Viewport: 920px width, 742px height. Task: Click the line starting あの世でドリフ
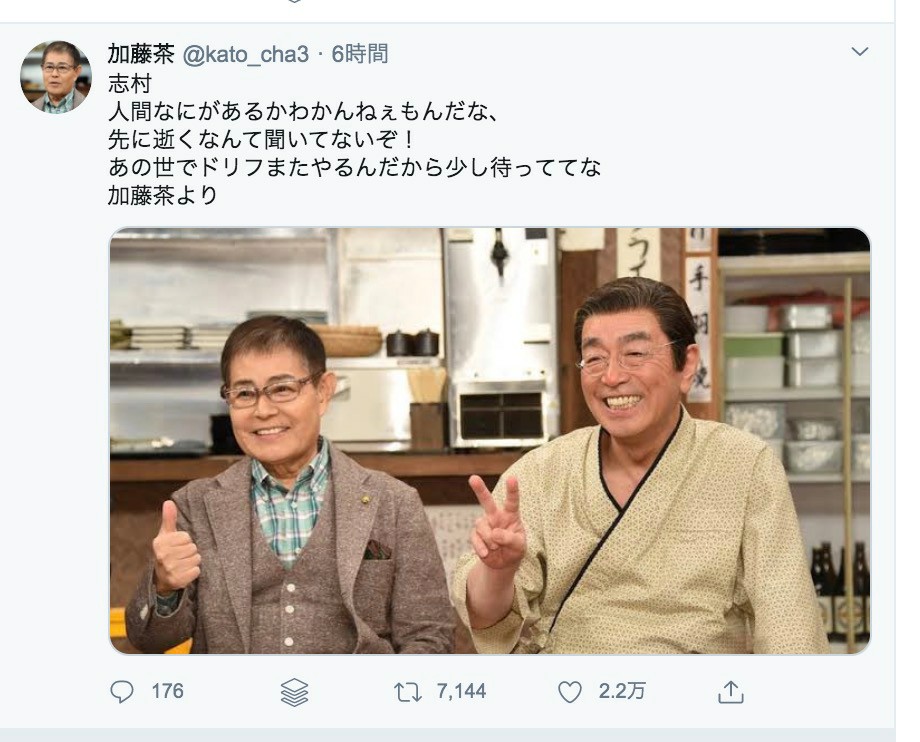(x=355, y=168)
